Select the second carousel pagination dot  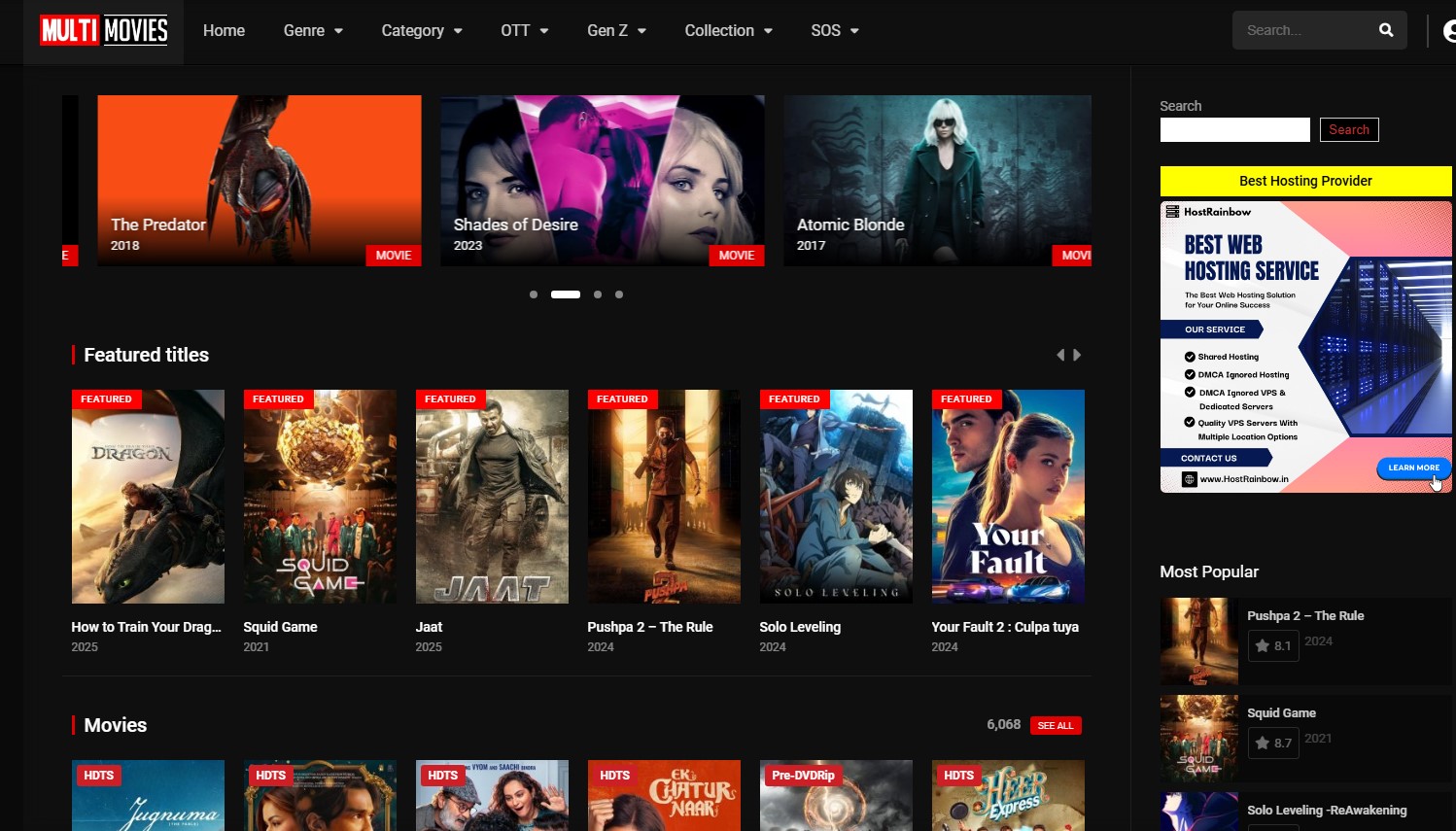pyautogui.click(x=565, y=294)
